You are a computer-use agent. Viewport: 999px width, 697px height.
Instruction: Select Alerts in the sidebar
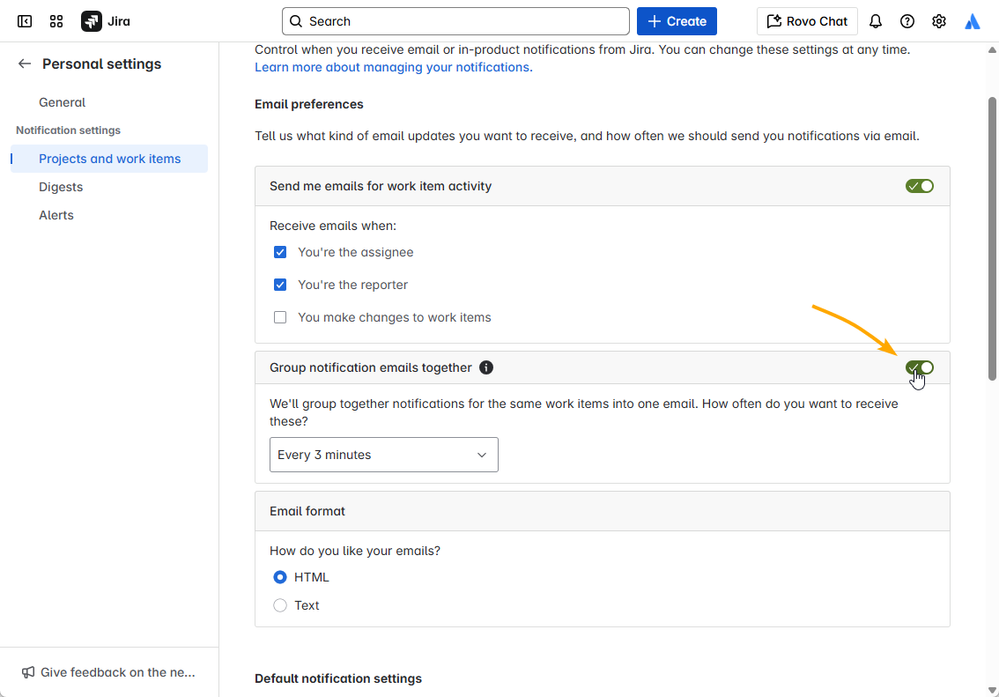(x=56, y=215)
